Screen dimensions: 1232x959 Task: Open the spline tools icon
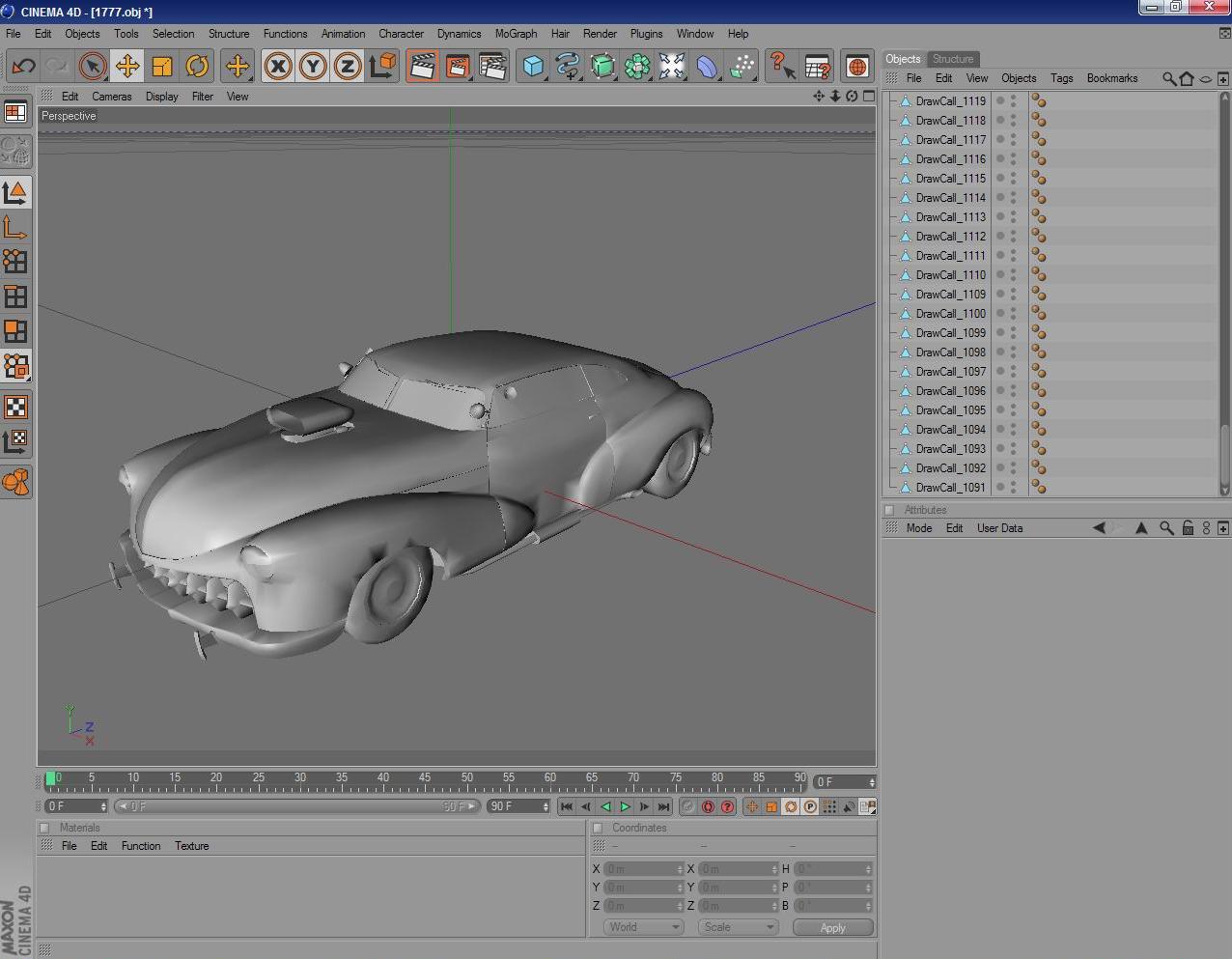coord(568,66)
